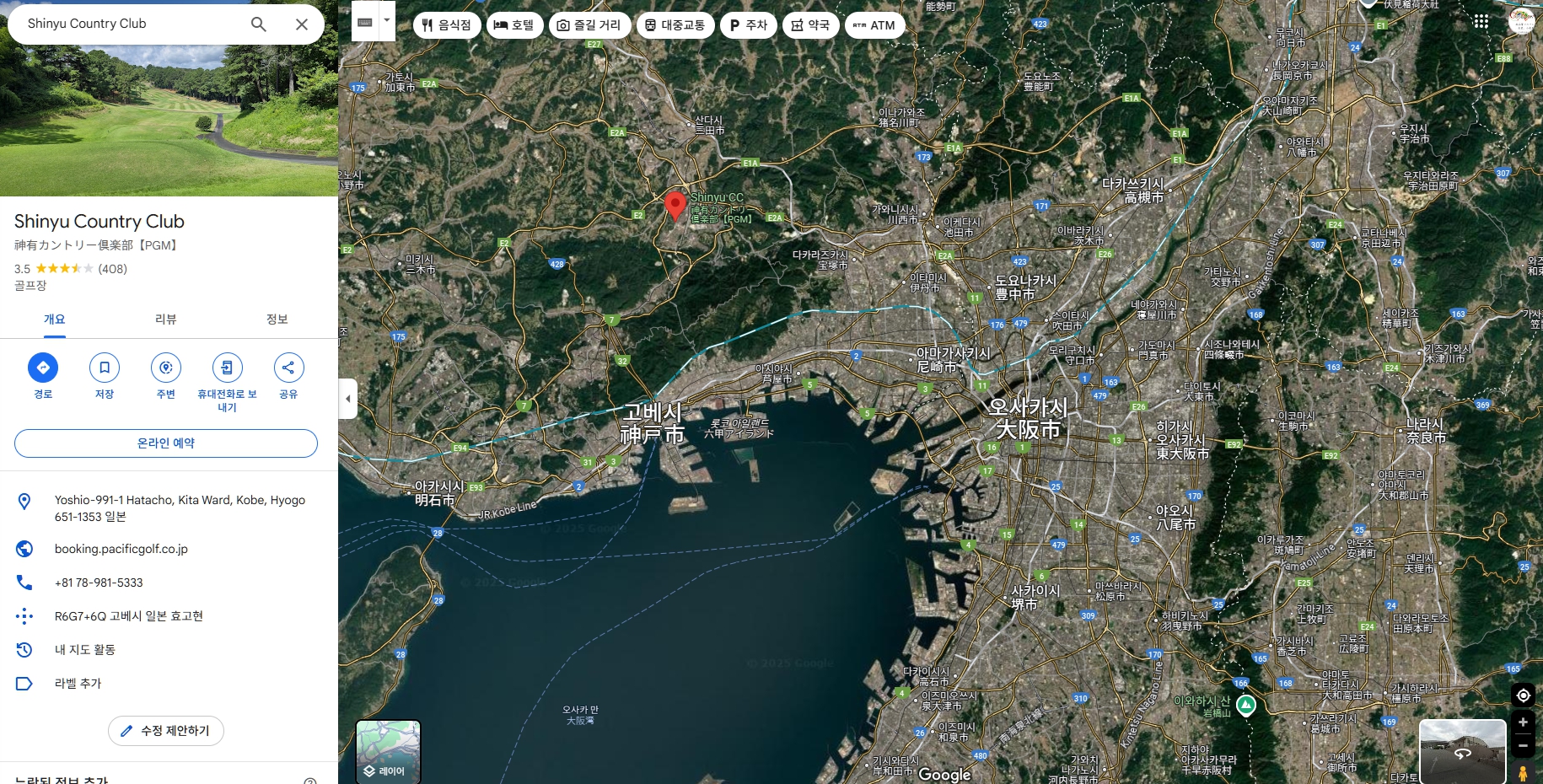Click the review count (408)
This screenshot has width=1543, height=784.
tap(113, 269)
